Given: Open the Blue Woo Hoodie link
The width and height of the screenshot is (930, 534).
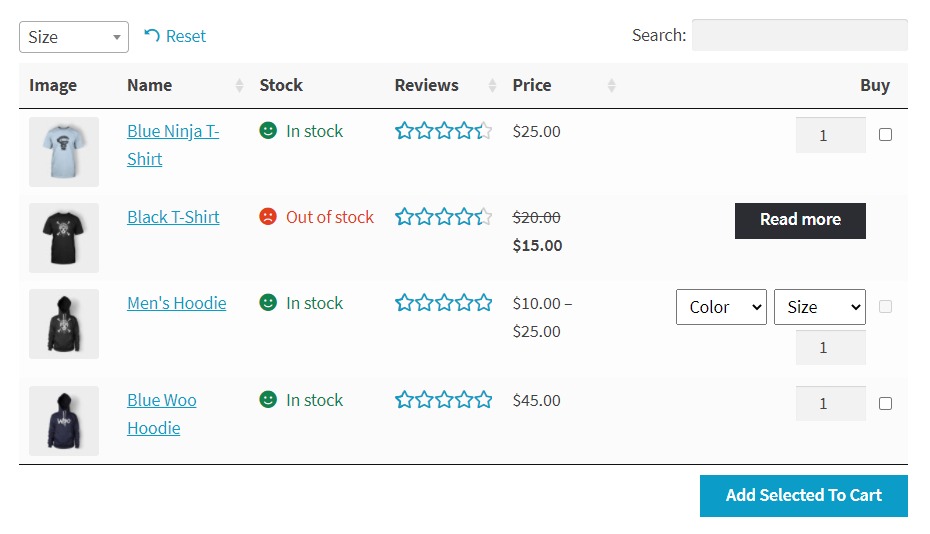Looking at the screenshot, I should (x=162, y=414).
